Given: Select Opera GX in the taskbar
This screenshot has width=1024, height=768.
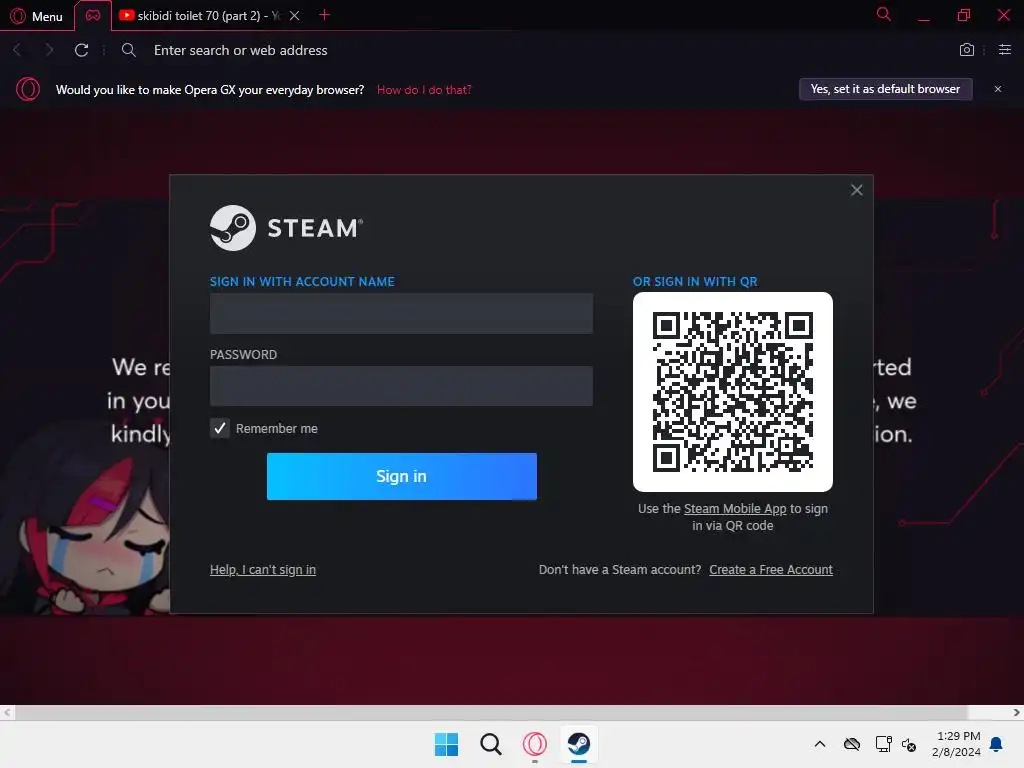Looking at the screenshot, I should point(535,744).
